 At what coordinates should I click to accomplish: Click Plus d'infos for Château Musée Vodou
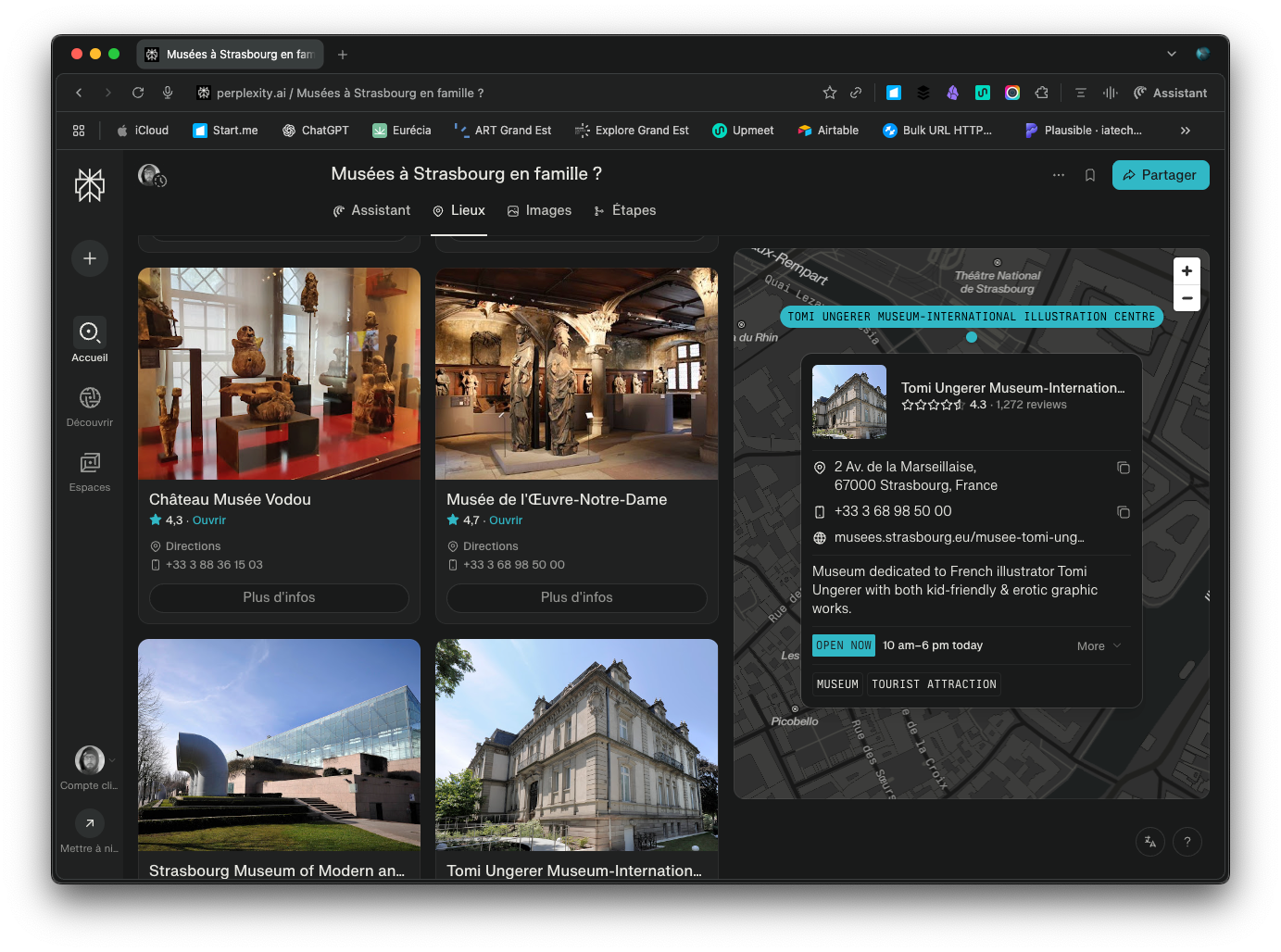point(279,598)
